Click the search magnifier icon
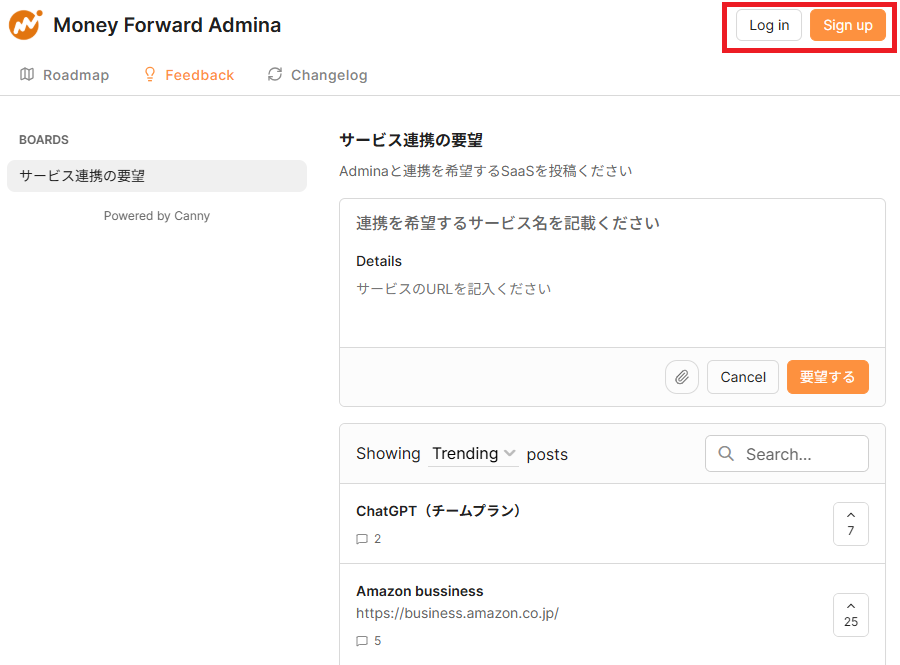Image resolution: width=900 pixels, height=665 pixels. (726, 454)
